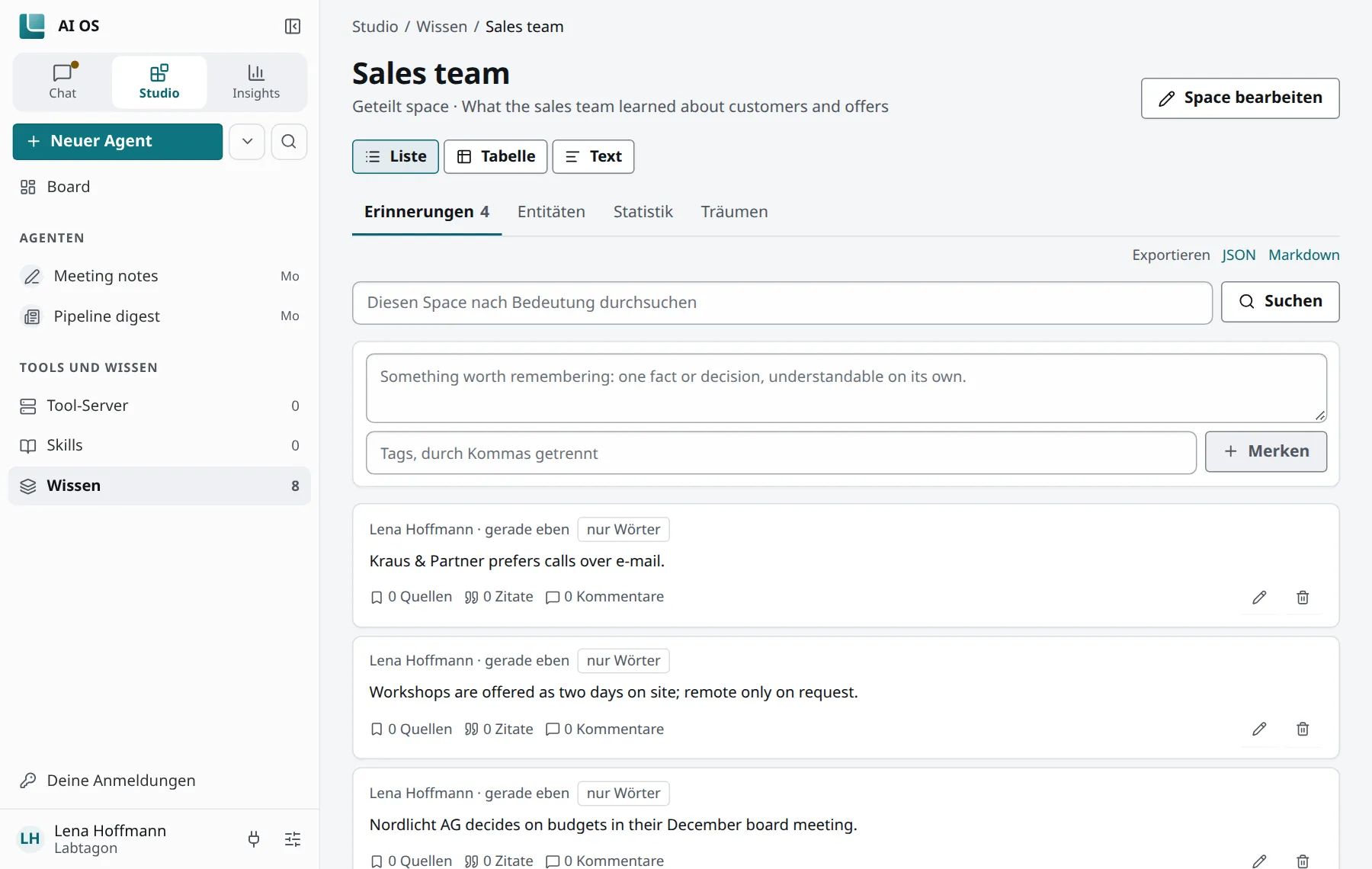Switch to the Statistik tab
The width and height of the screenshot is (1372, 869).
click(x=643, y=212)
